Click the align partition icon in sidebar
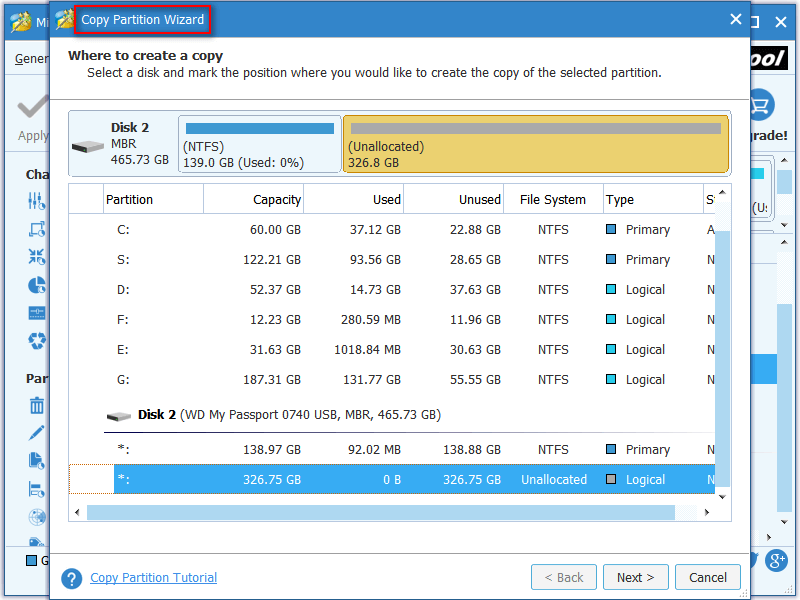Image resolution: width=800 pixels, height=600 pixels. click(37, 489)
